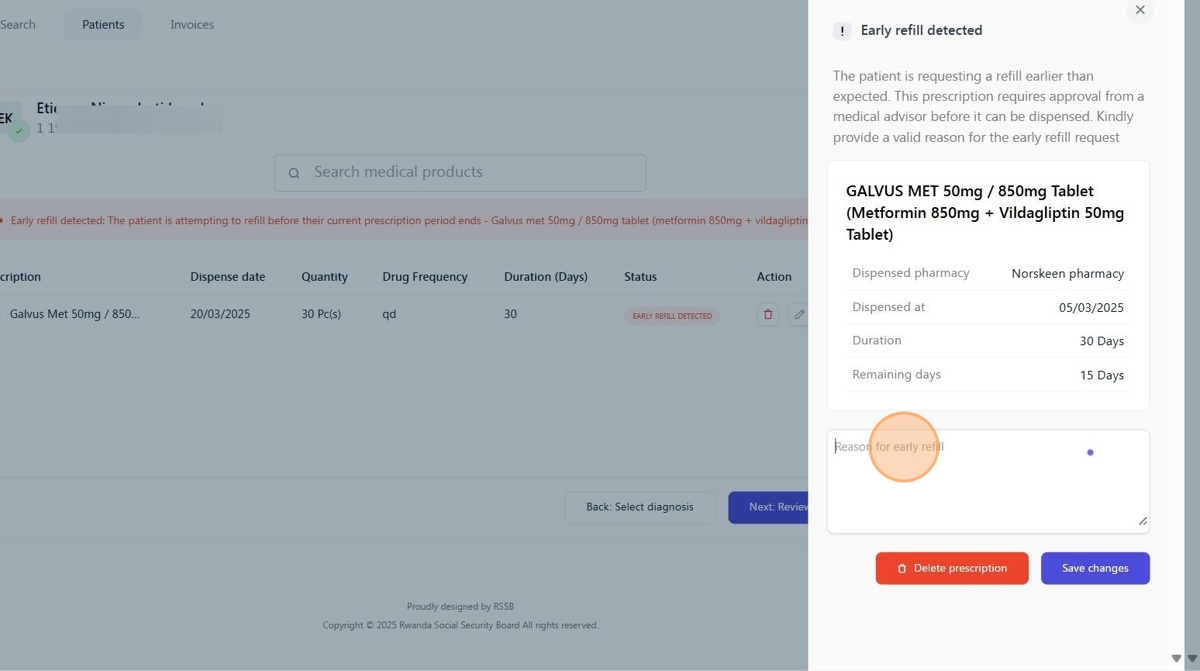
Task: Click the Remaining days label
Action: (x=896, y=375)
